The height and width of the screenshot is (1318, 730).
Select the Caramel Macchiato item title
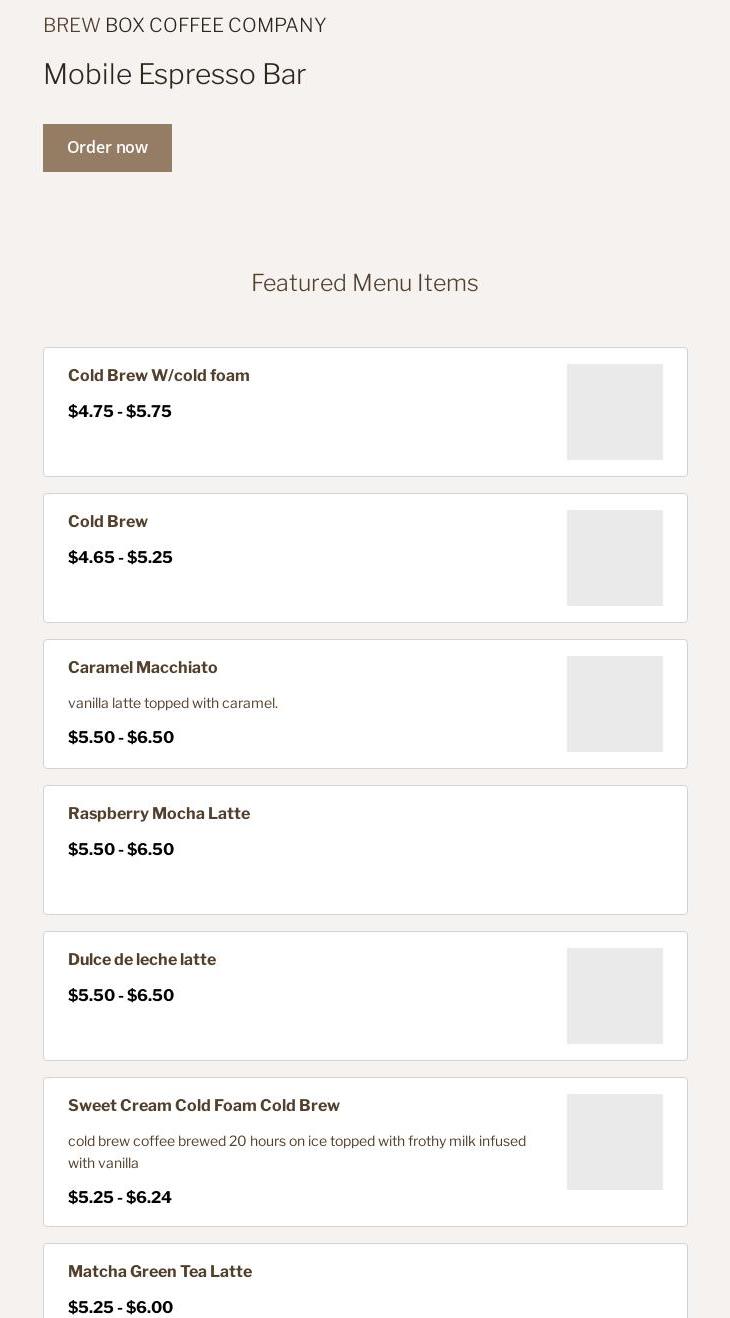143,668
